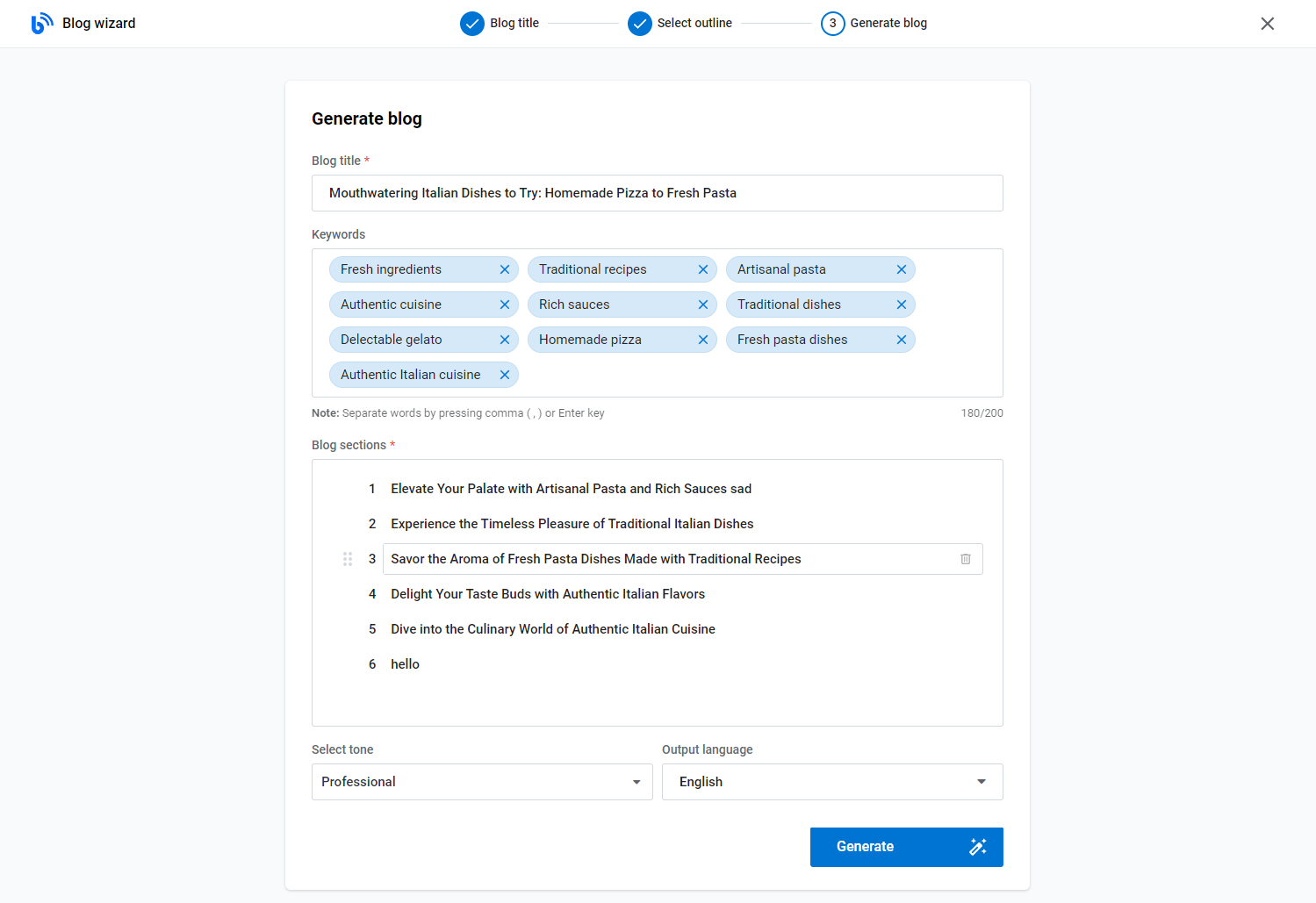Edit the Blog title input field
The image size is (1316, 903).
[658, 193]
